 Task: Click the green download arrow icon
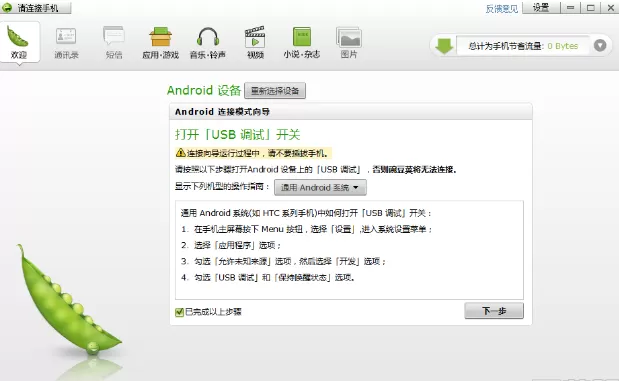click(444, 46)
